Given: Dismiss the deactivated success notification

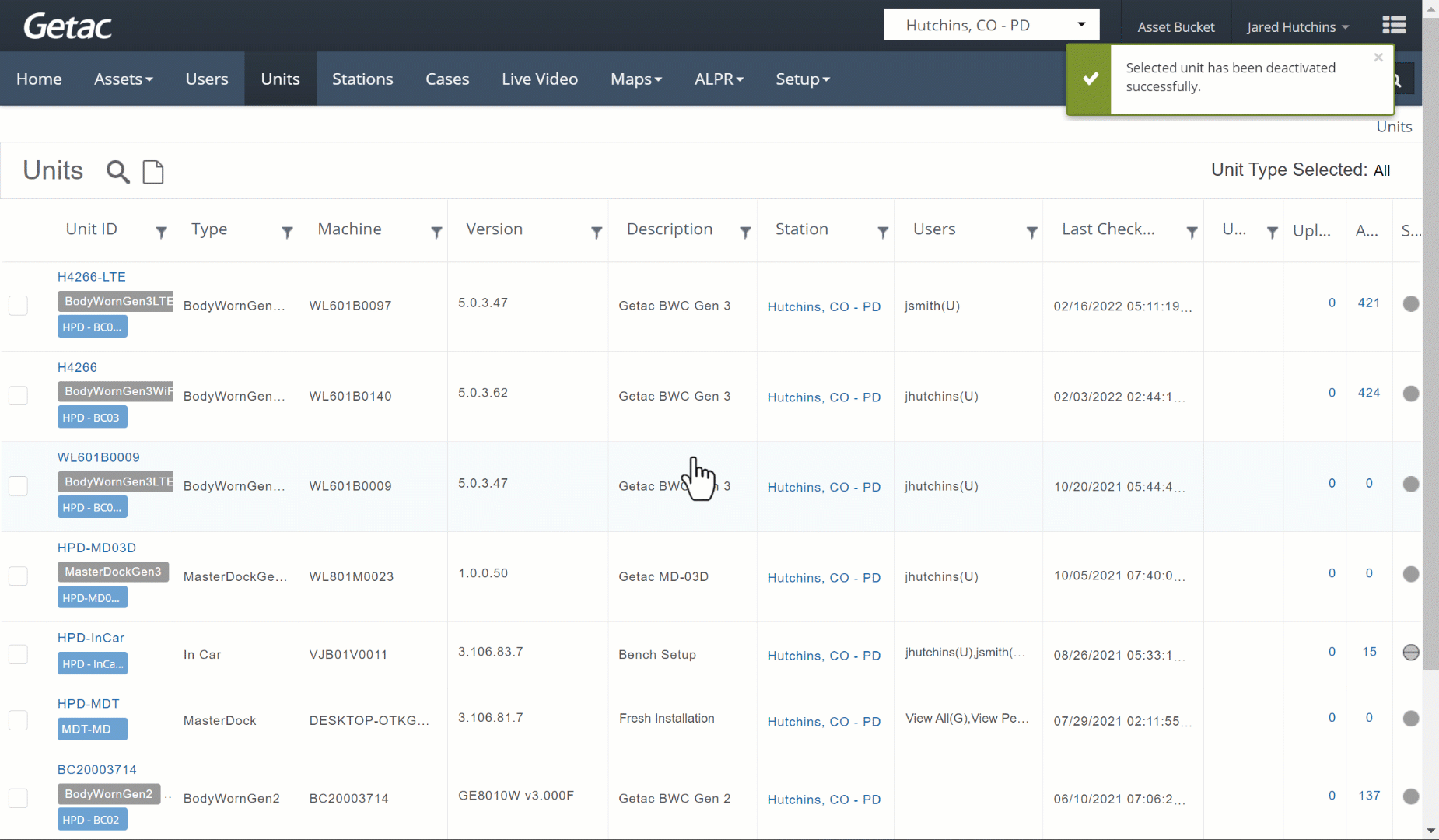Looking at the screenshot, I should [x=1378, y=58].
